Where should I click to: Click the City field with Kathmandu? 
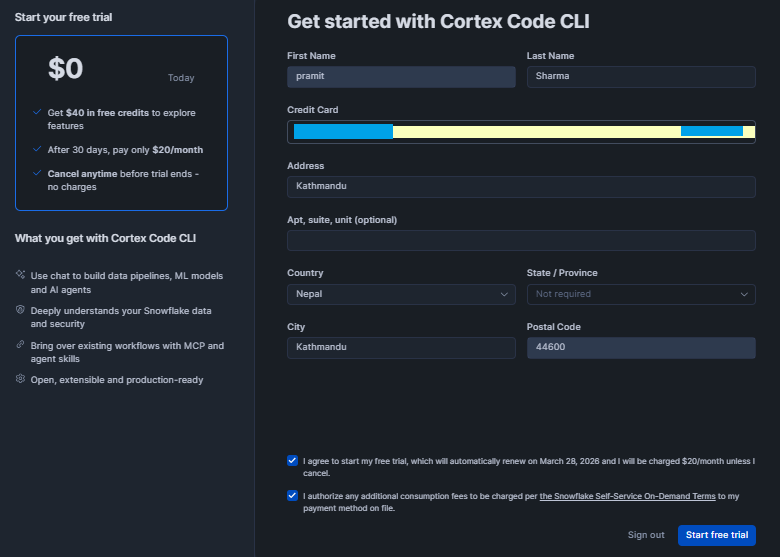point(401,348)
